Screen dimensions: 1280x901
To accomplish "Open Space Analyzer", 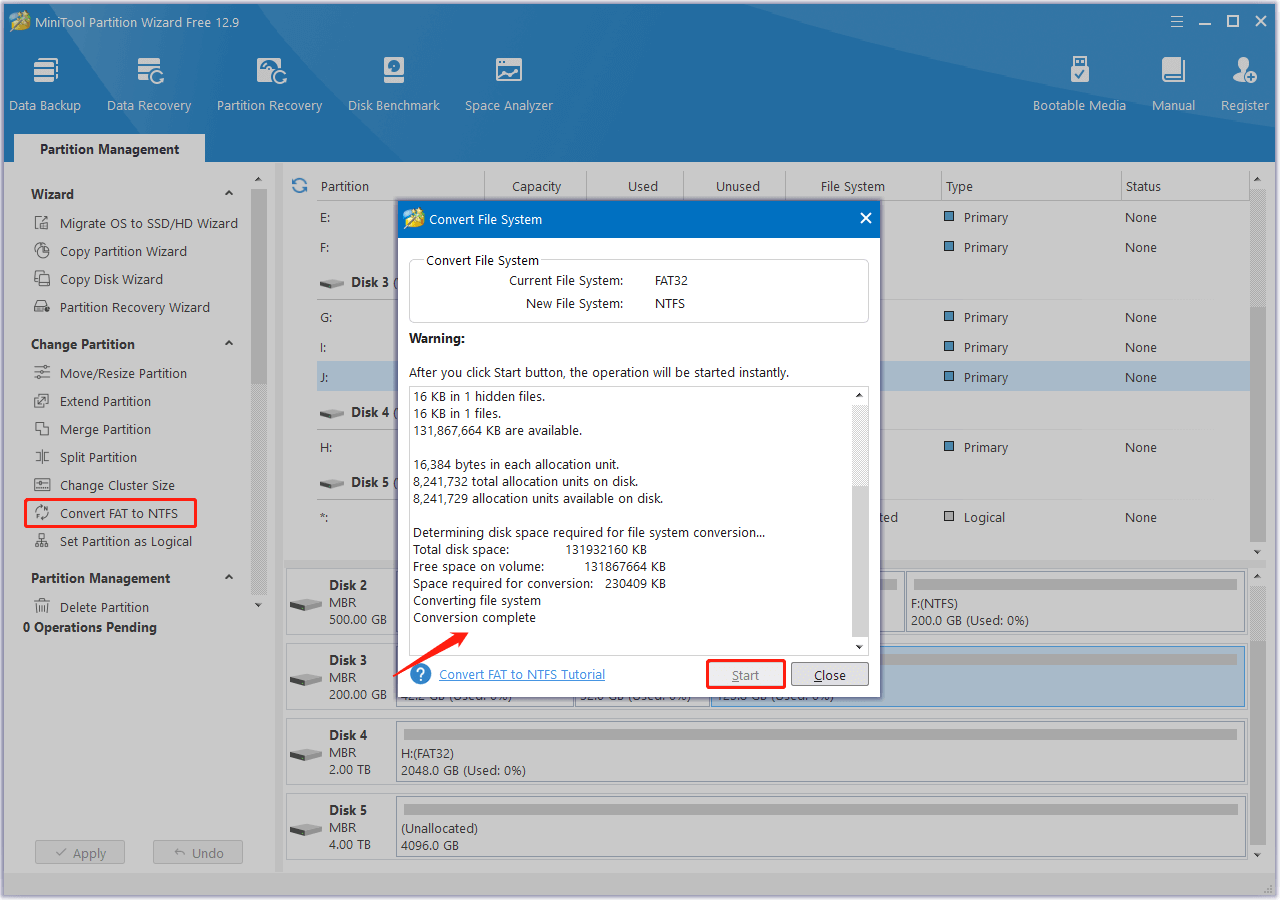I will [509, 84].
